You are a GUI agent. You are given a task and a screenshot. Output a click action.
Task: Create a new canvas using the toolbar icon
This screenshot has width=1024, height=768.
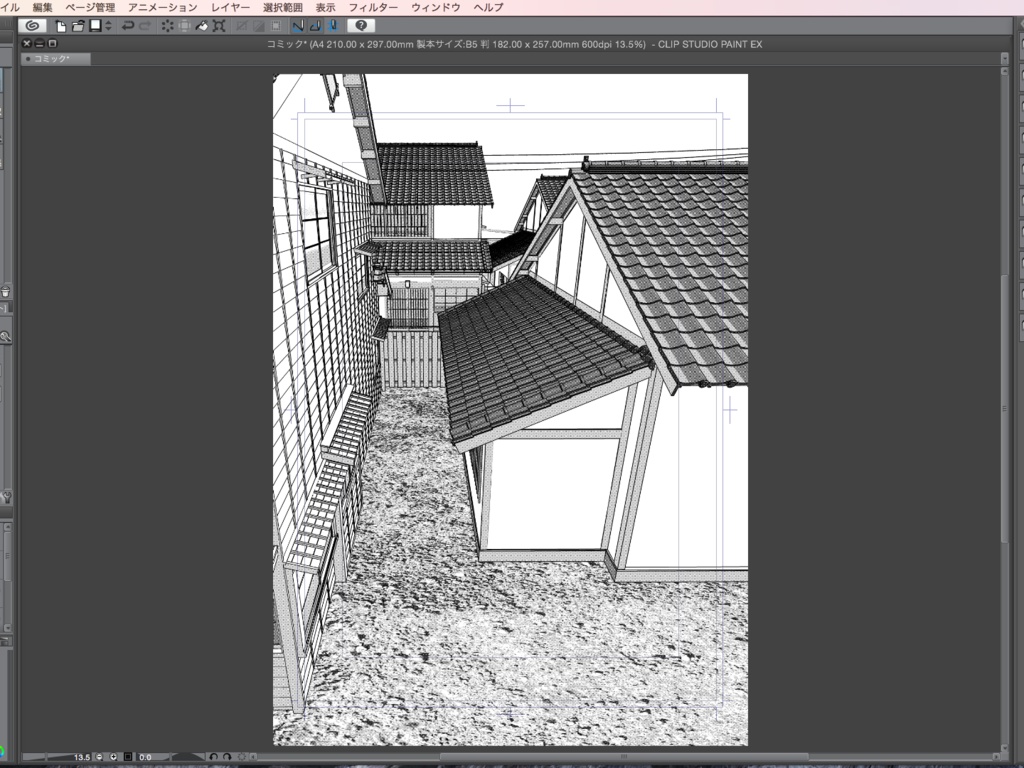(x=61, y=26)
